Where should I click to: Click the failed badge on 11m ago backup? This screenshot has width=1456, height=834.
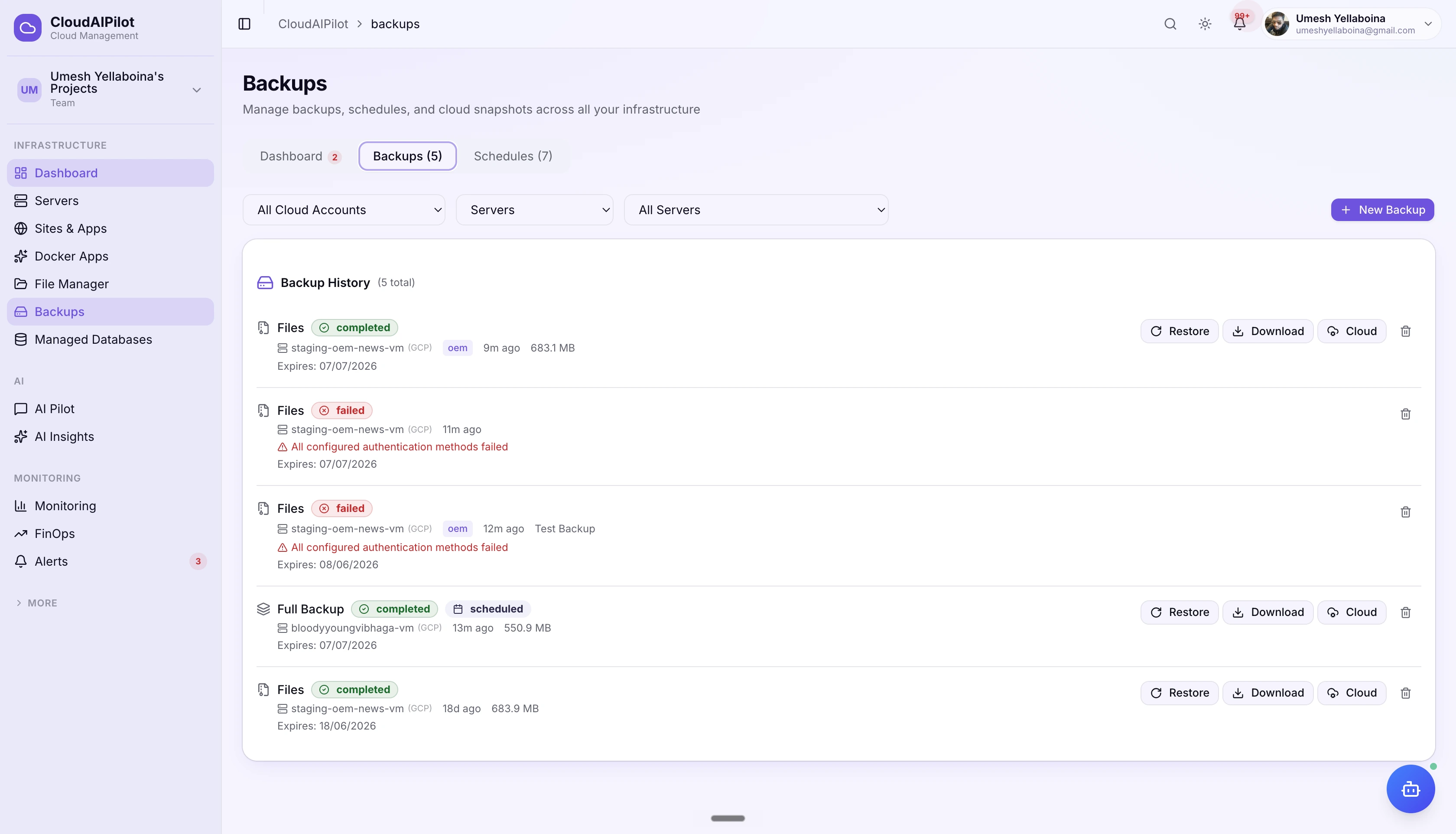[x=342, y=410]
